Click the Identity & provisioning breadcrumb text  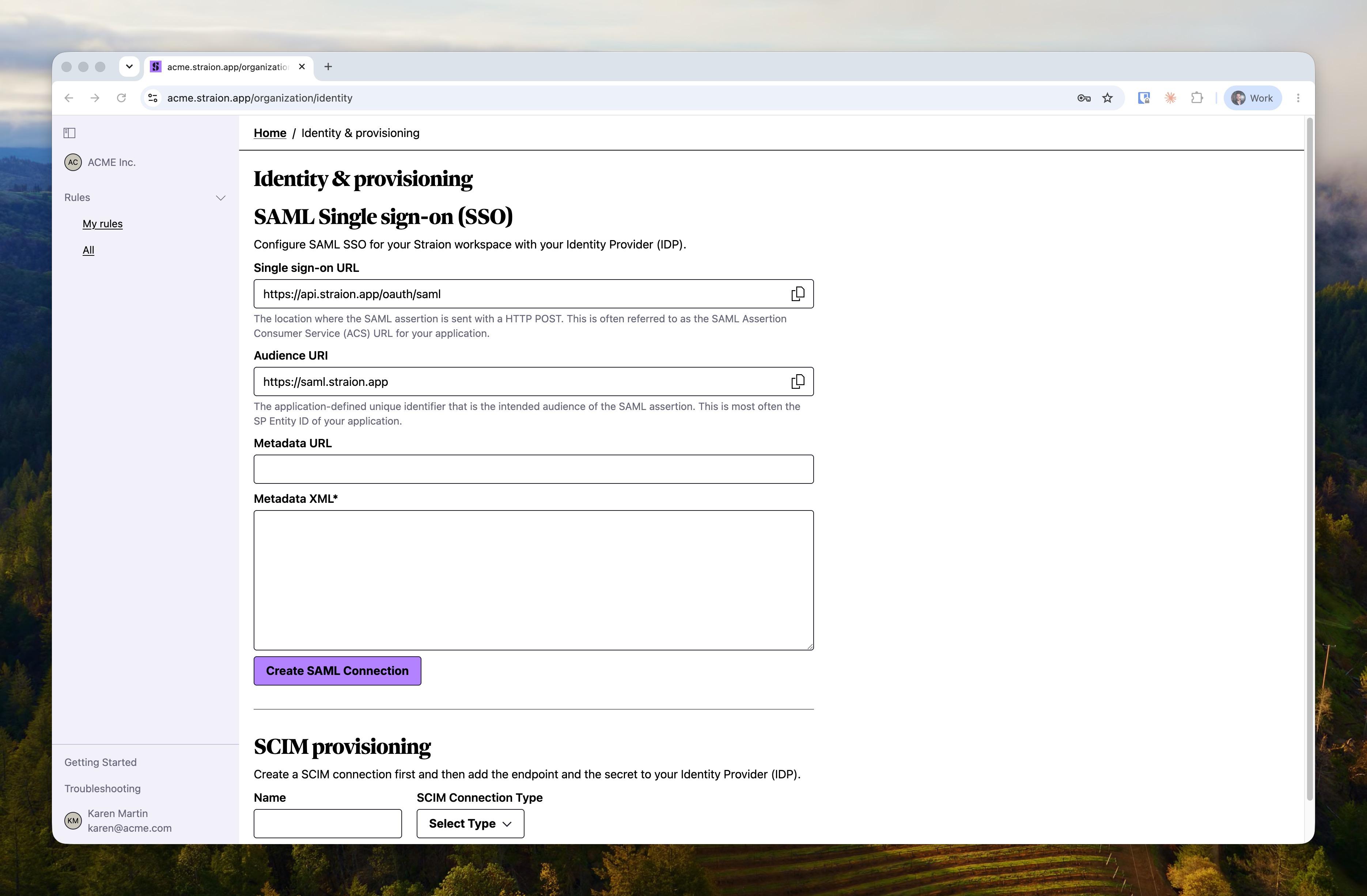[x=360, y=133]
